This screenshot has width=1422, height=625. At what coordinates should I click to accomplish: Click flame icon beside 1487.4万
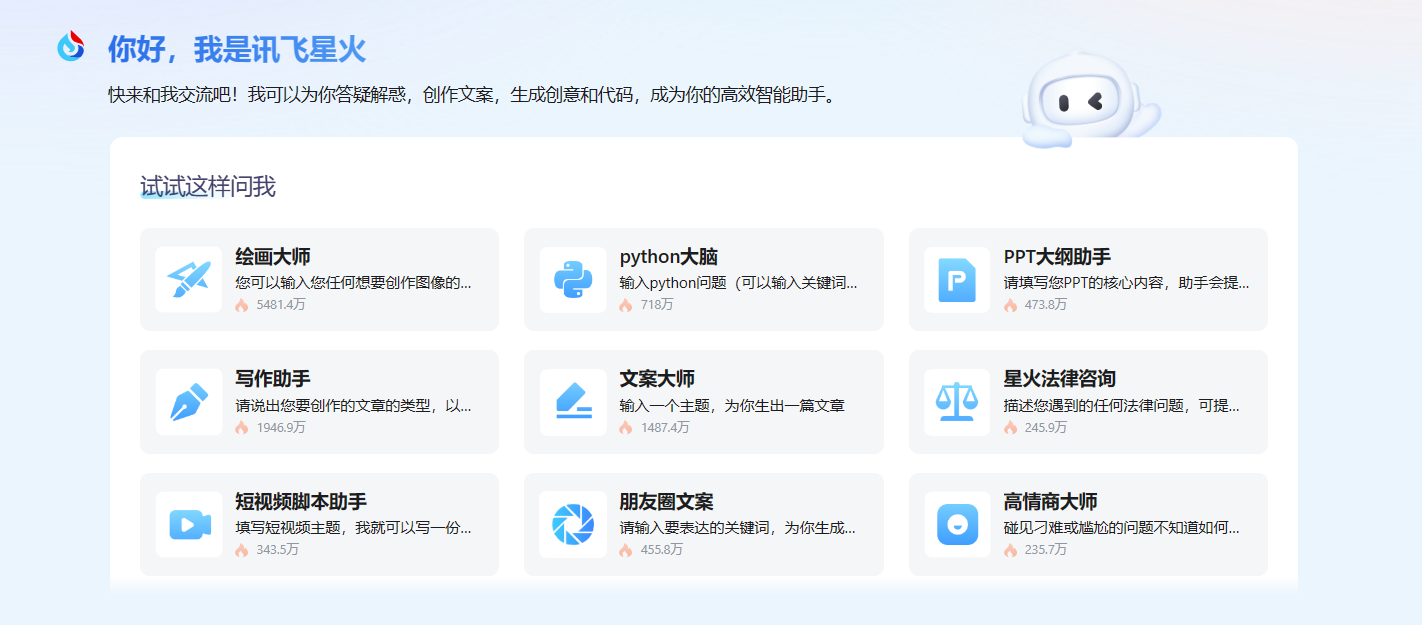[626, 428]
